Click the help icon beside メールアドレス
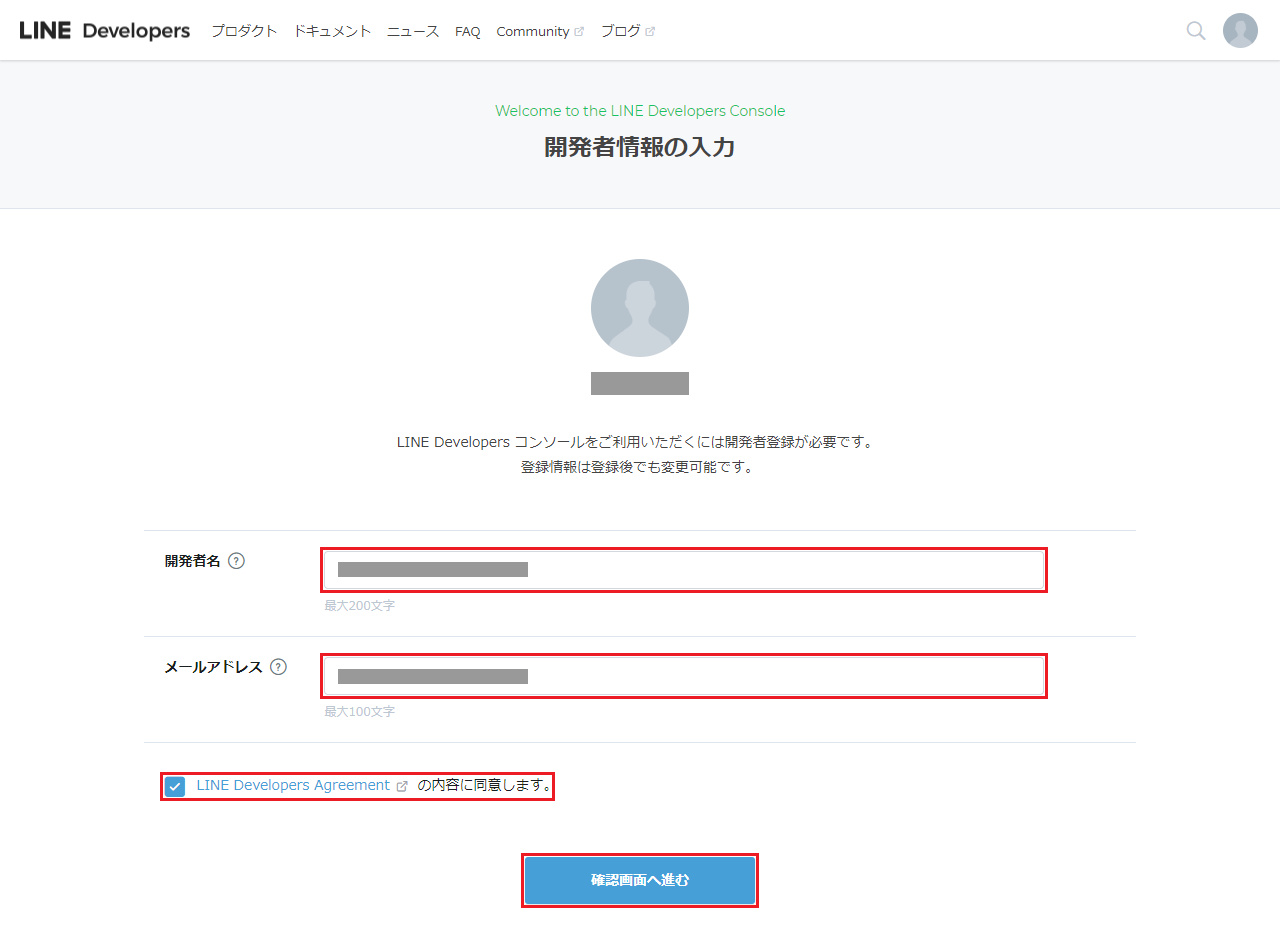The height and width of the screenshot is (930, 1280). pos(278,667)
